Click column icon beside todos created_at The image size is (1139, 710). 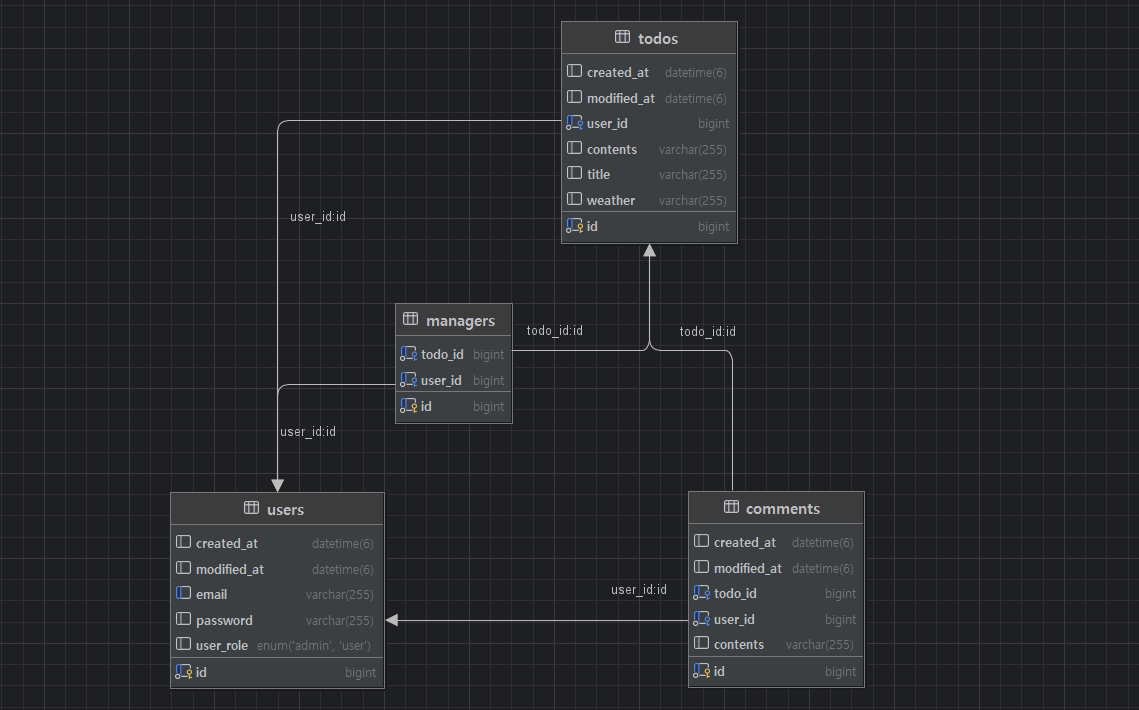[x=575, y=71]
